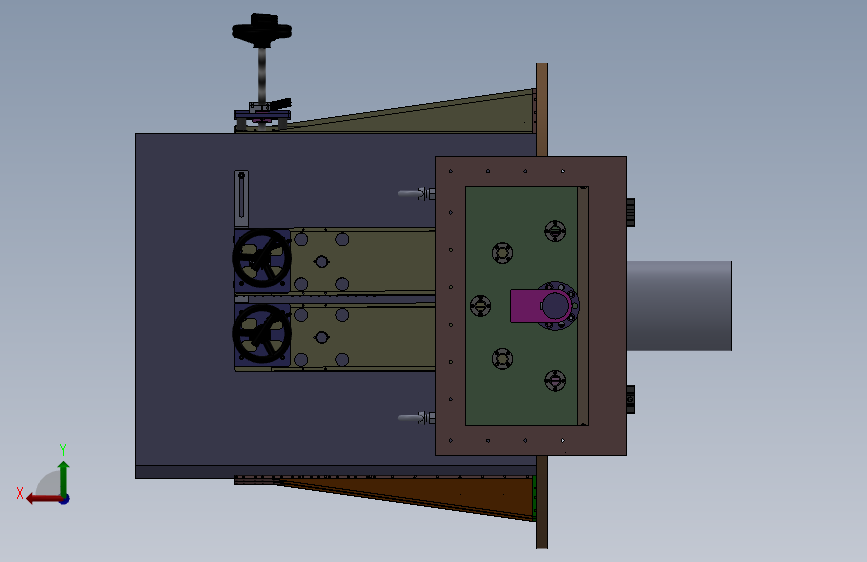The width and height of the screenshot is (867, 562).
Task: Select the lower black handwheel
Action: (x=262, y=334)
